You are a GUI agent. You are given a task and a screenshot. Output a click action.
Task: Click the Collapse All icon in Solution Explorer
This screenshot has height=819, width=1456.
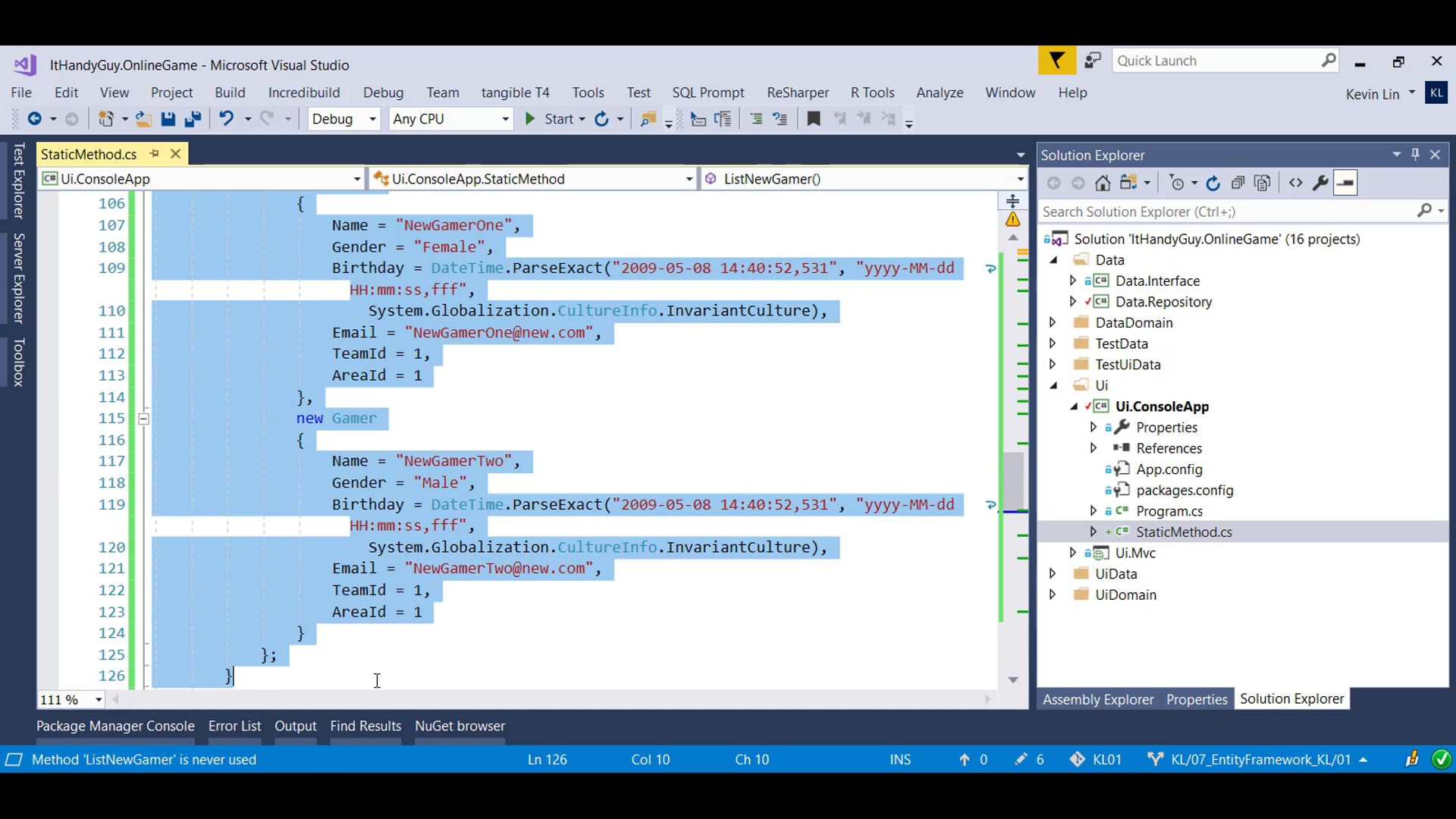pos(1238,183)
